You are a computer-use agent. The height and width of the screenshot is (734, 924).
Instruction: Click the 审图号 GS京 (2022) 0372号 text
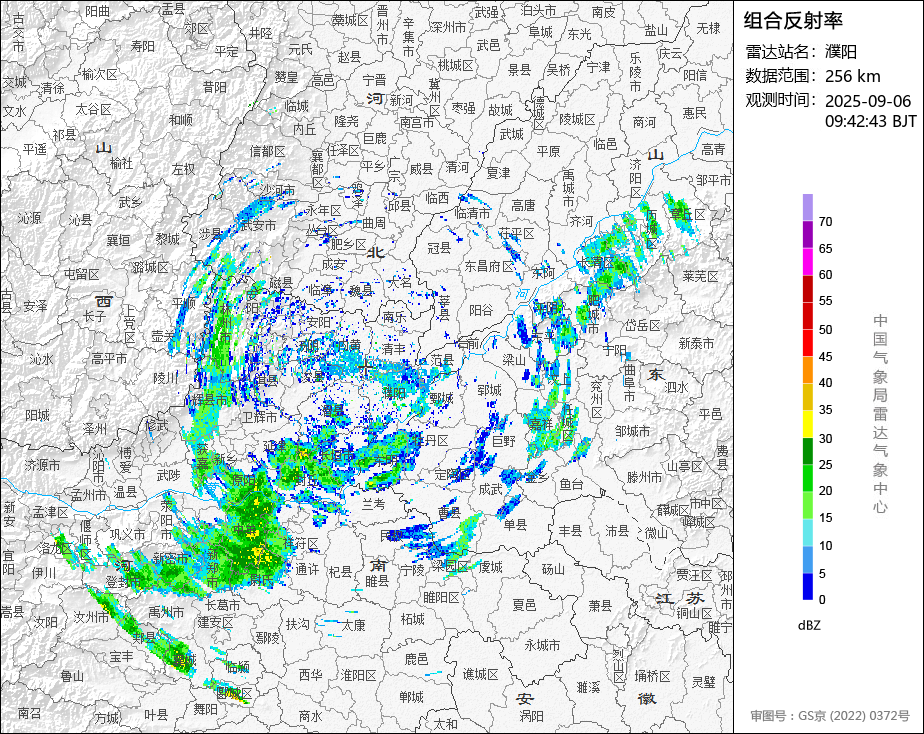point(830,716)
